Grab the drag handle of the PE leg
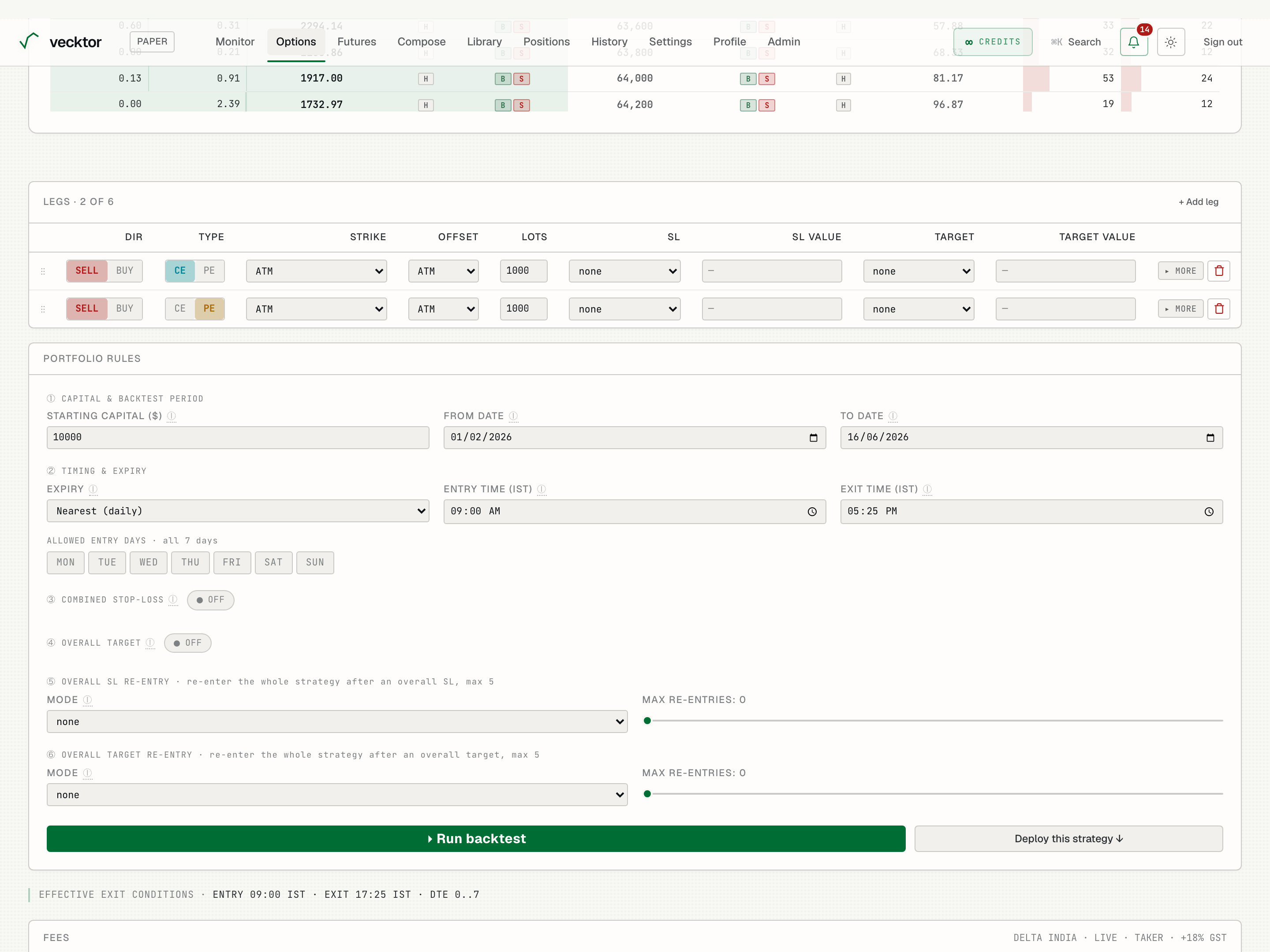This screenshot has width=1270, height=952. (x=43, y=309)
